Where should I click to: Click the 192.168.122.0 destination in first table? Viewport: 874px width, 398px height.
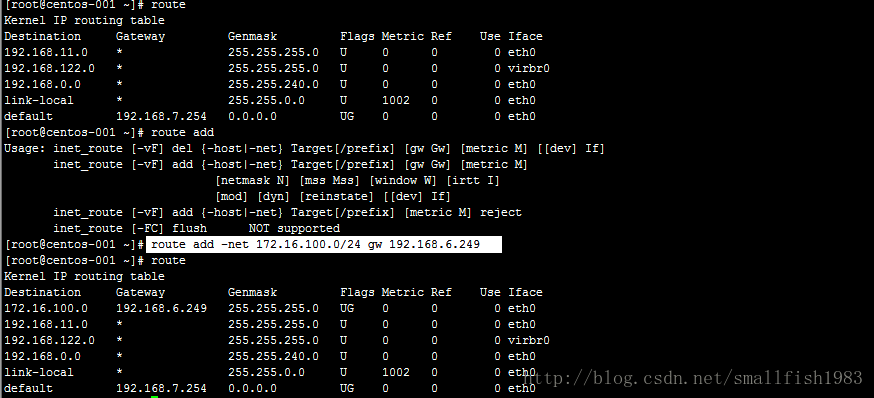coord(49,69)
